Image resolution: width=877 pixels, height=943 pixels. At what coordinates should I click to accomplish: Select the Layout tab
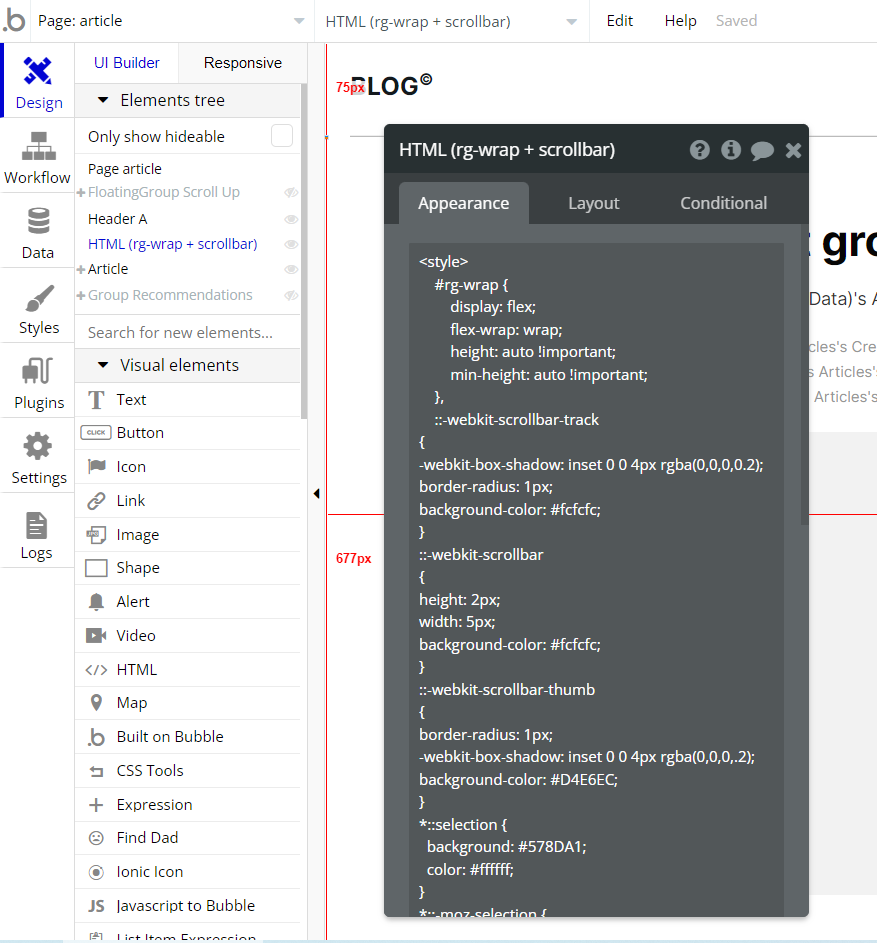click(594, 203)
